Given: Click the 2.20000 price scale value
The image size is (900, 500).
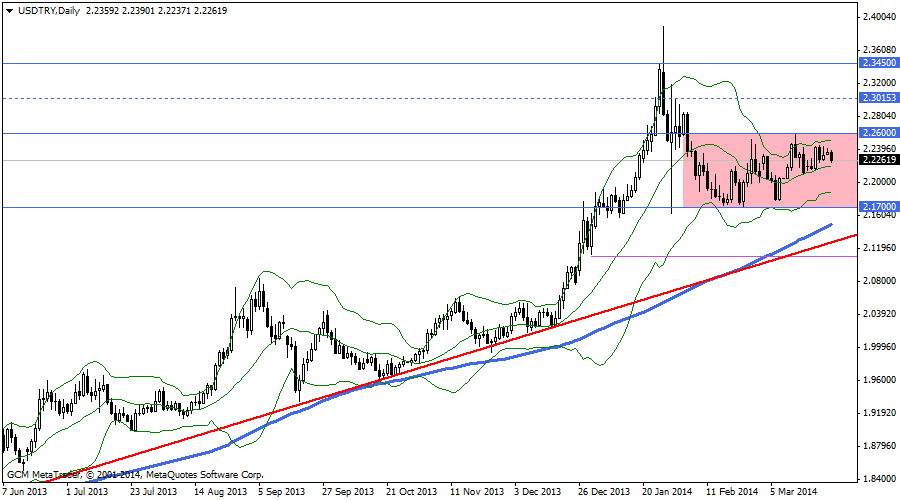Looking at the screenshot, I should (x=879, y=182).
